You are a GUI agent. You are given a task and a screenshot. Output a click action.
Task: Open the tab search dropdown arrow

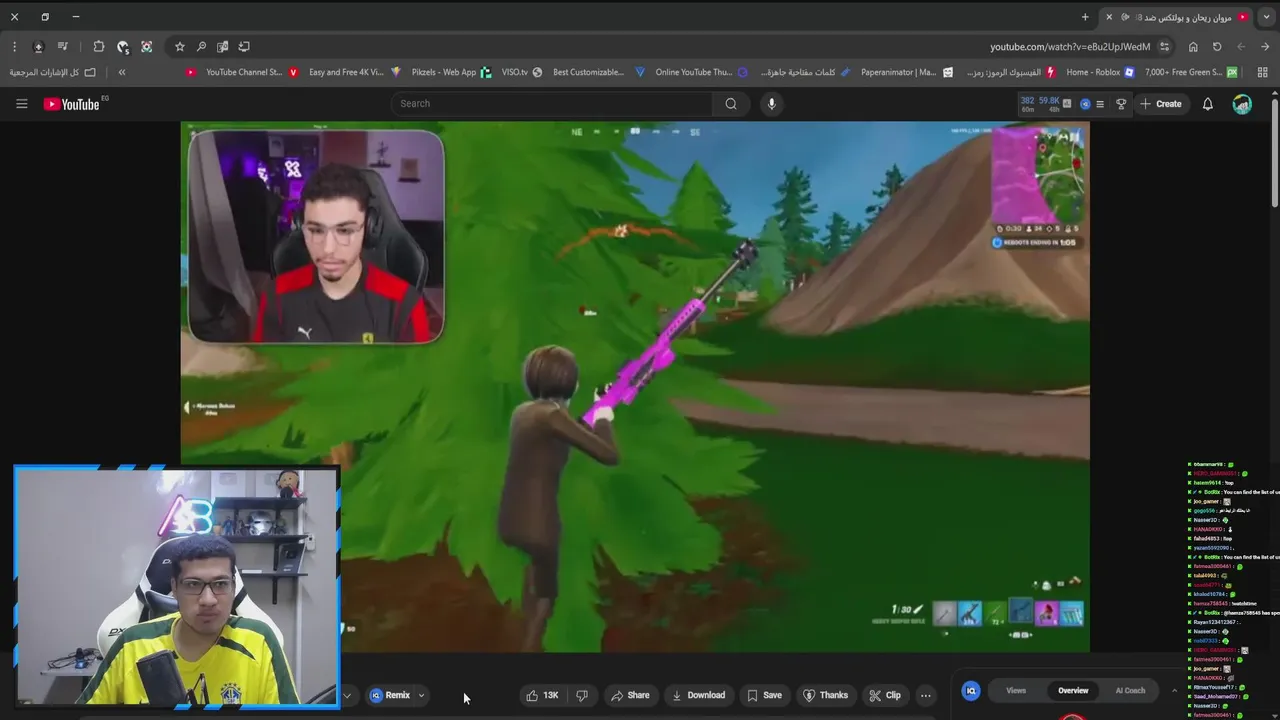[x=1267, y=17]
